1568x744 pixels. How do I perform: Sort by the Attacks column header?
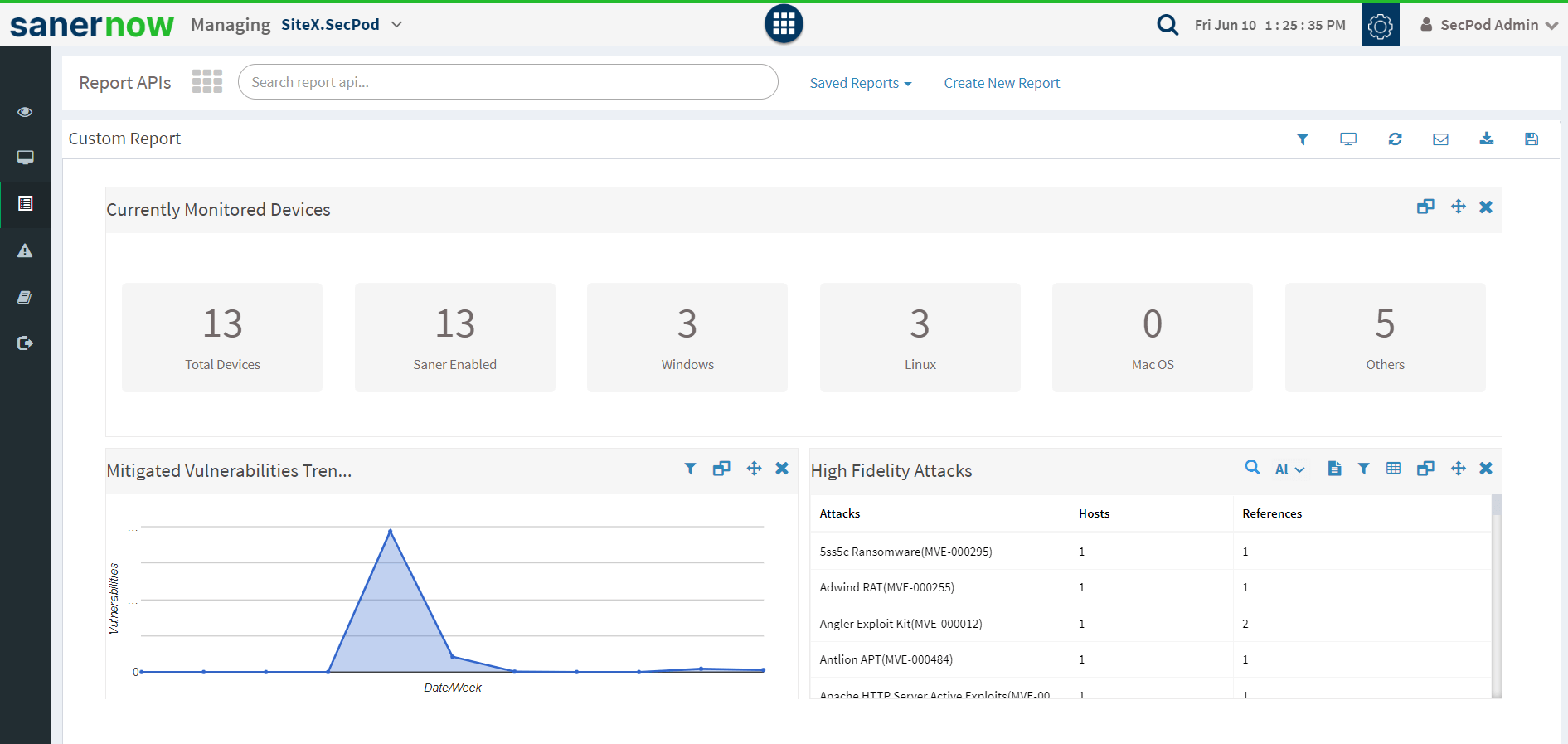coord(939,513)
